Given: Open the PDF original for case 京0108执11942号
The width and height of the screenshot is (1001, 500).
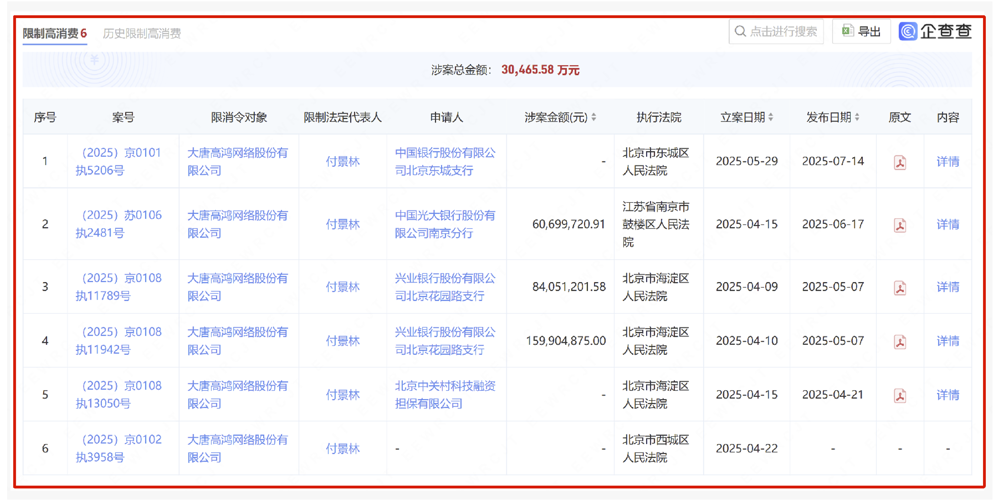Looking at the screenshot, I should pos(899,341).
